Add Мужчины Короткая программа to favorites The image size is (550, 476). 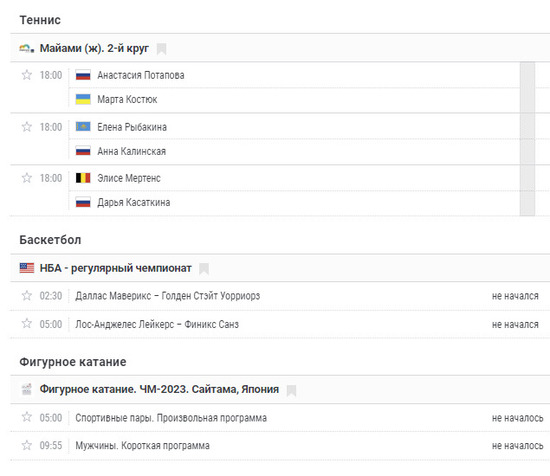click(x=27, y=445)
